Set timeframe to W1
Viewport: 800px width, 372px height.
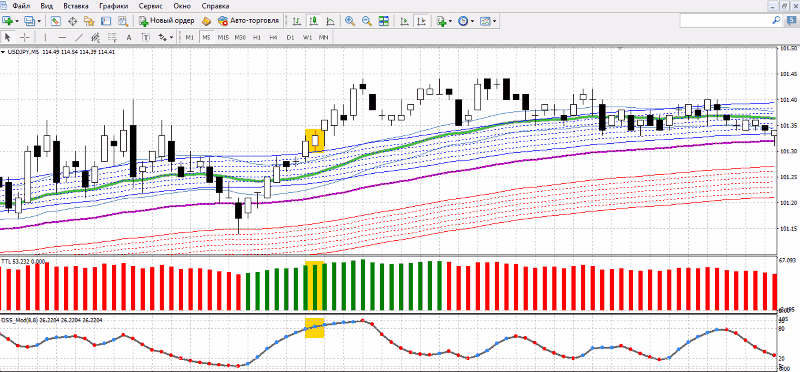point(307,37)
